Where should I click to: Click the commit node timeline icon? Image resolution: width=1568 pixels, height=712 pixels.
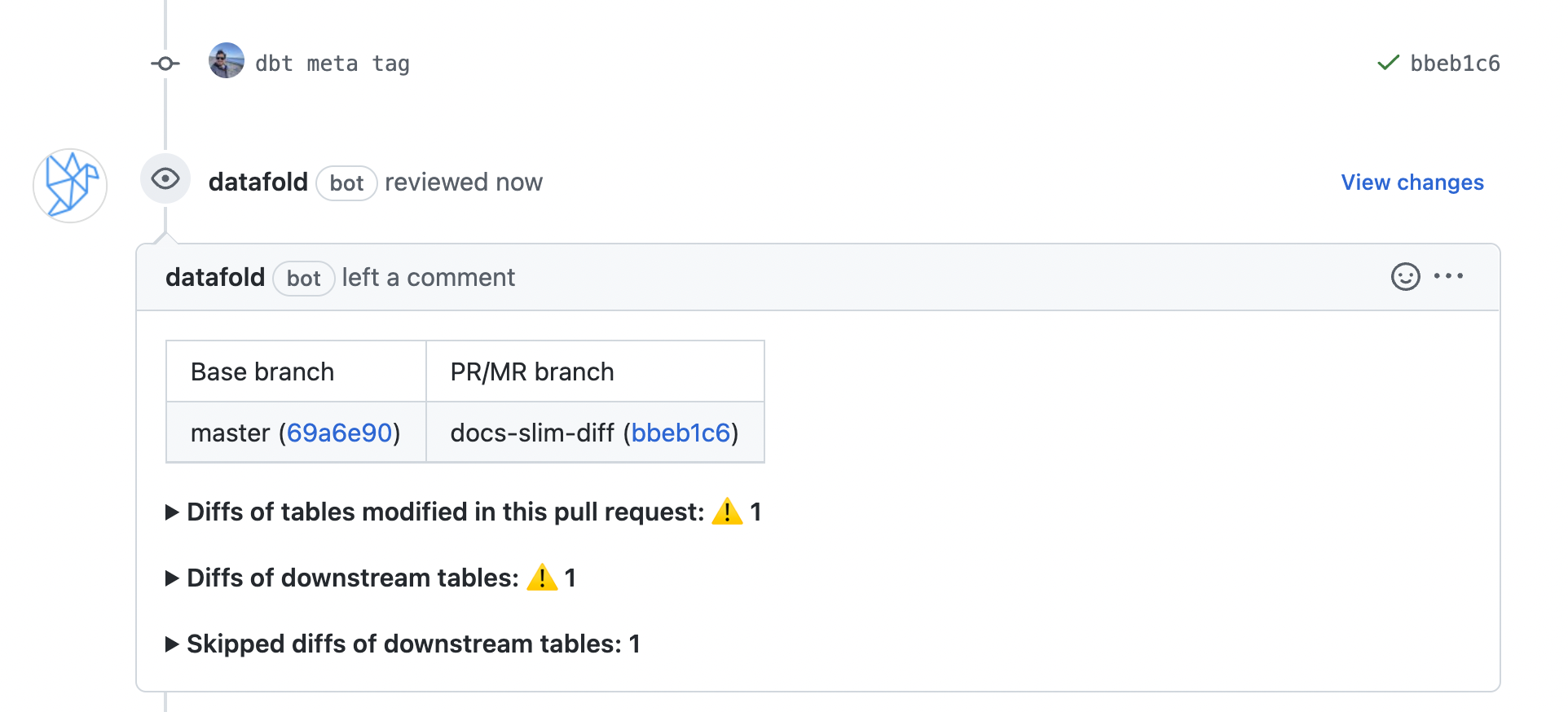coord(165,64)
